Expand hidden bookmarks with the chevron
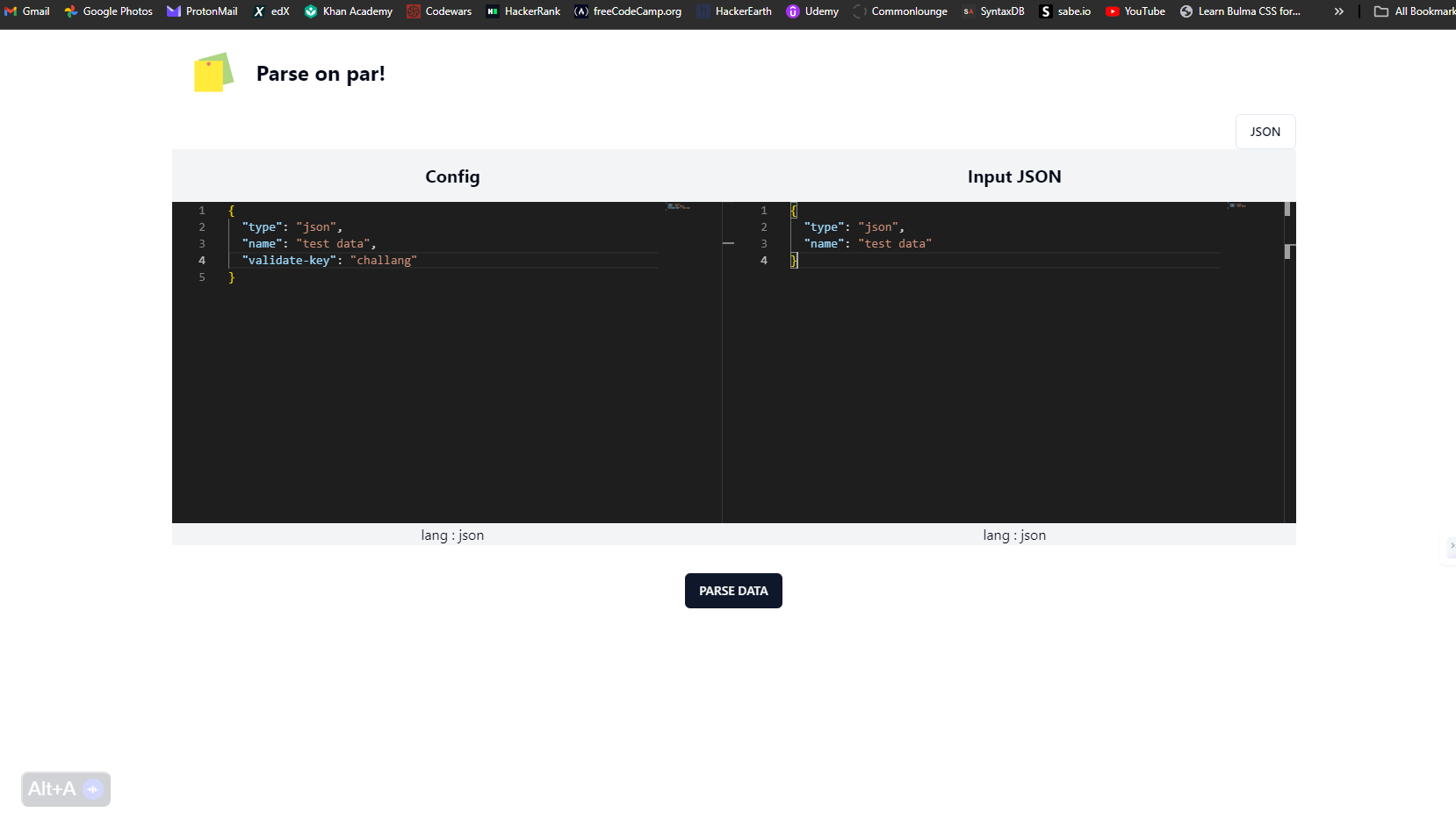 [x=1338, y=11]
